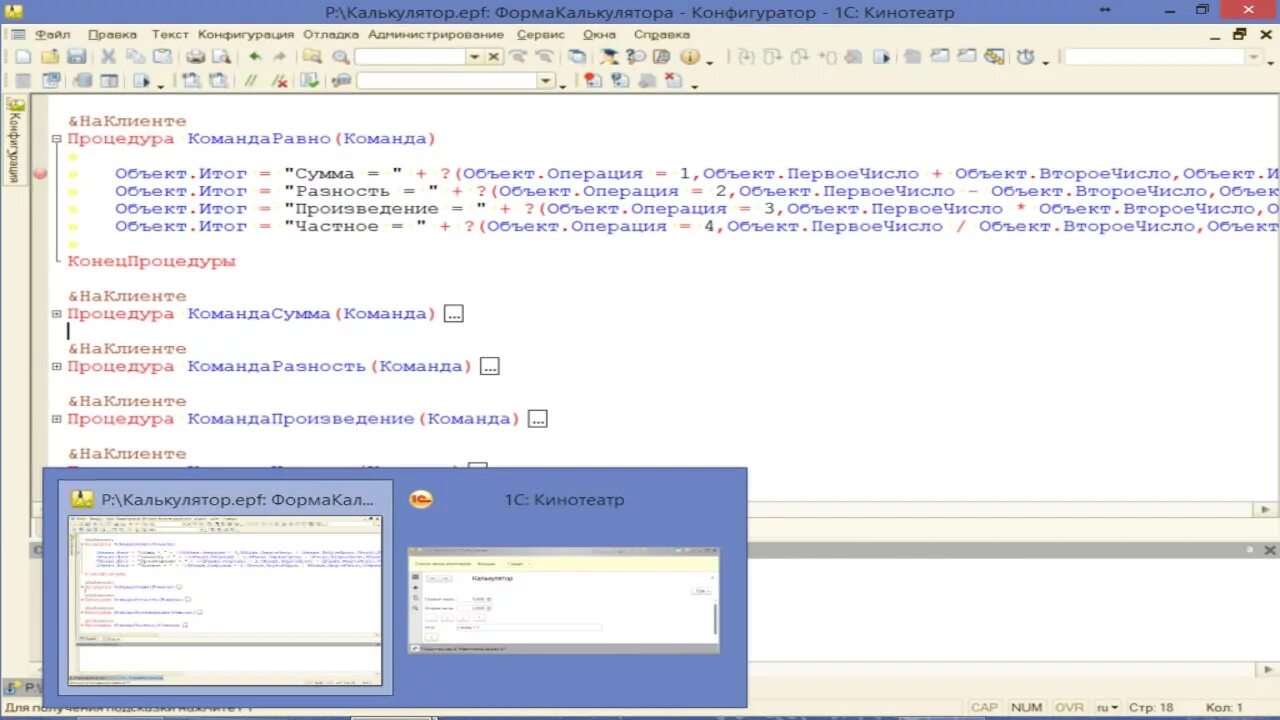Image resolution: width=1280 pixels, height=720 pixels.
Task: Open second-row toolbar combo box dropdown
Action: pyautogui.click(x=545, y=81)
